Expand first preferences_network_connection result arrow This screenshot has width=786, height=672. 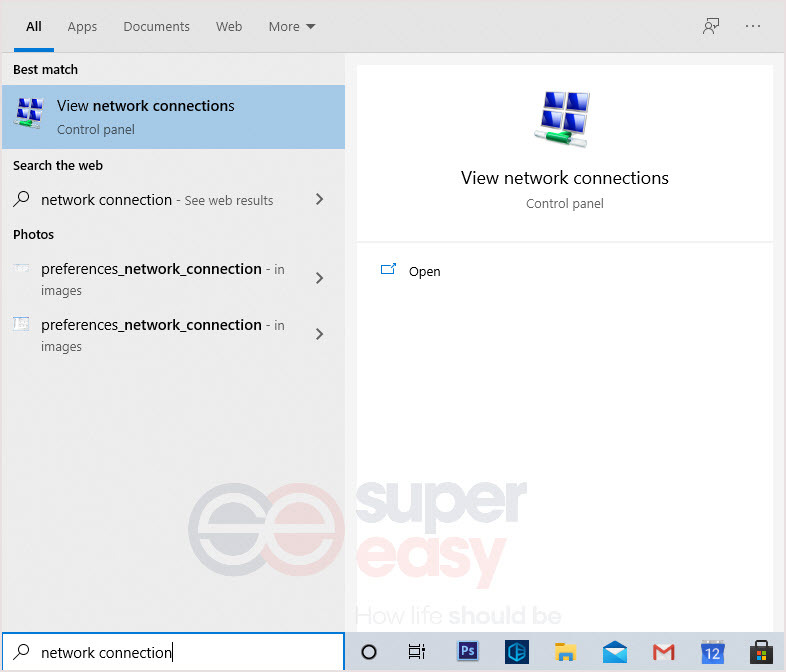(319, 278)
